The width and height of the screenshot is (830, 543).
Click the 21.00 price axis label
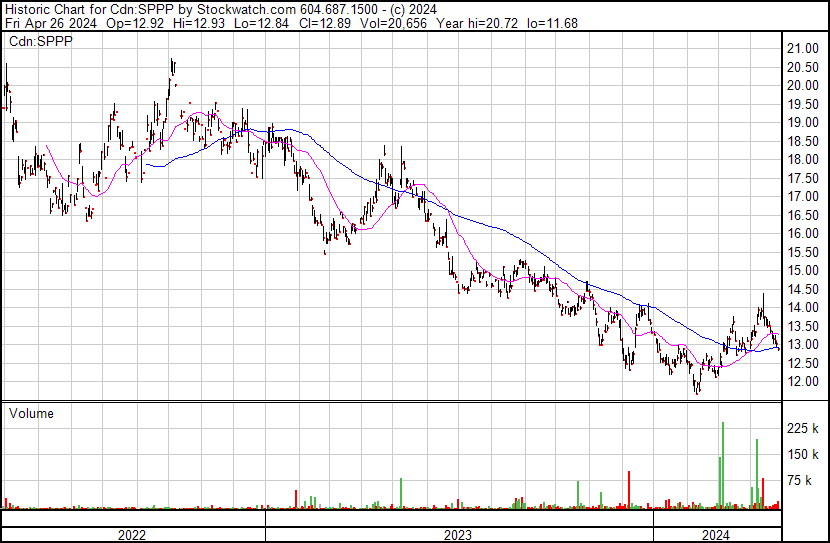[804, 49]
